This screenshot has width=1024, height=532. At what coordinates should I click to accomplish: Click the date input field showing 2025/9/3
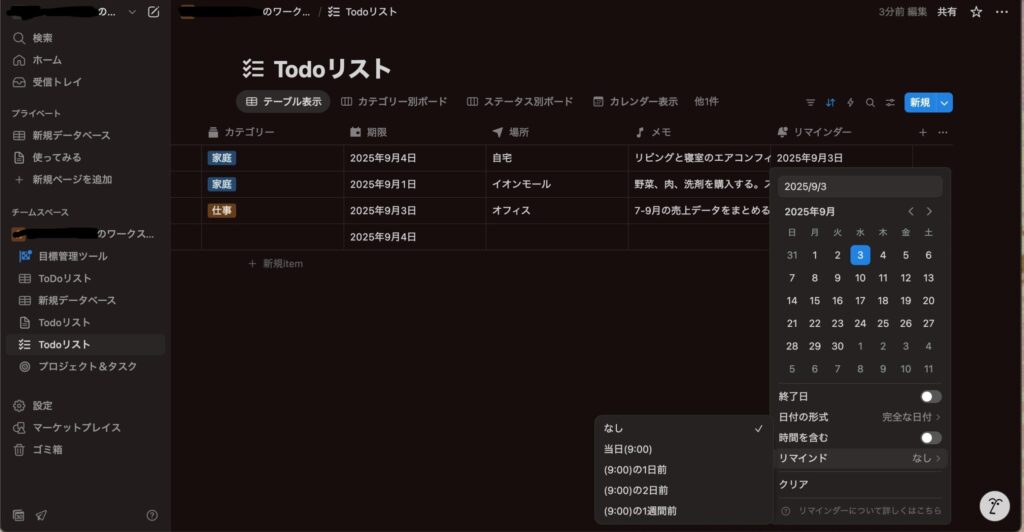pos(860,186)
